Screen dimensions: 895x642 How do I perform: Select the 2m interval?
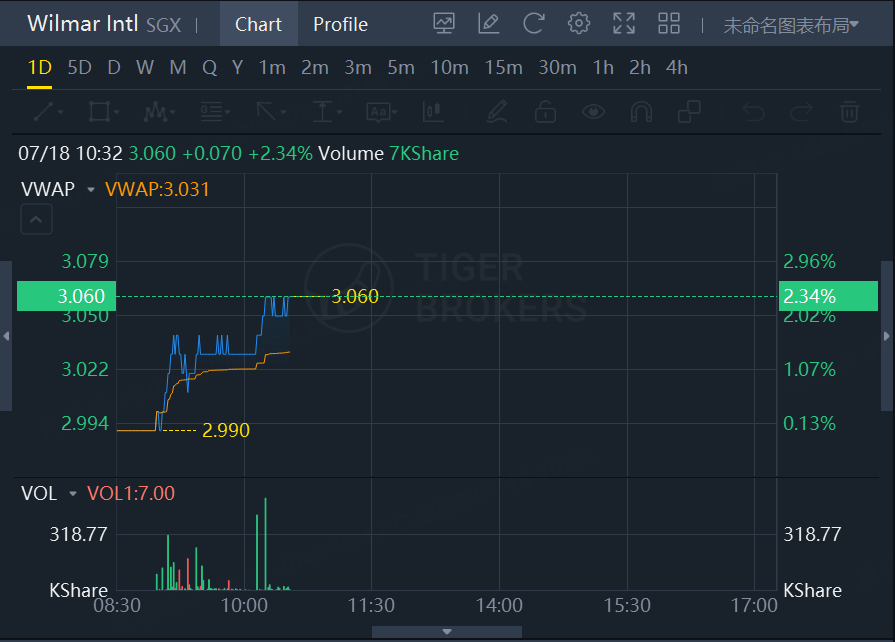click(315, 68)
